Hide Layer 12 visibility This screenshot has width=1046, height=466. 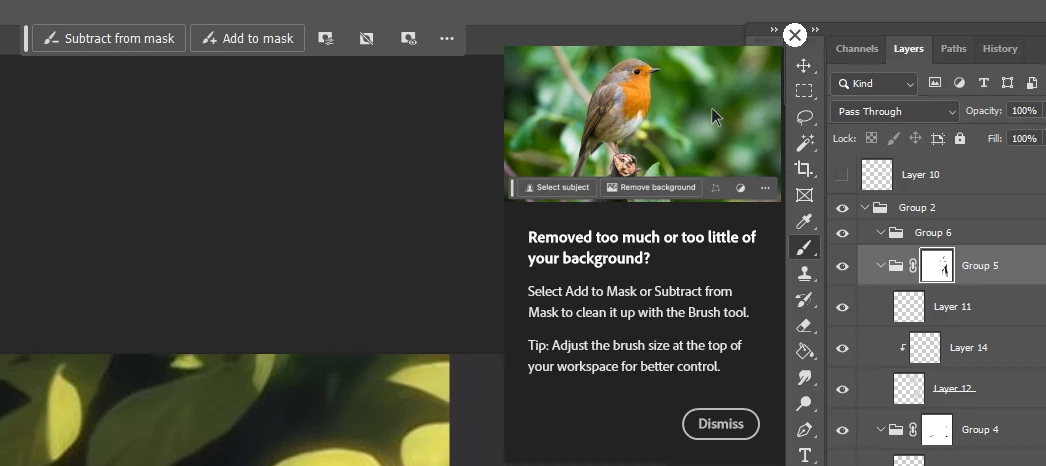click(x=843, y=389)
